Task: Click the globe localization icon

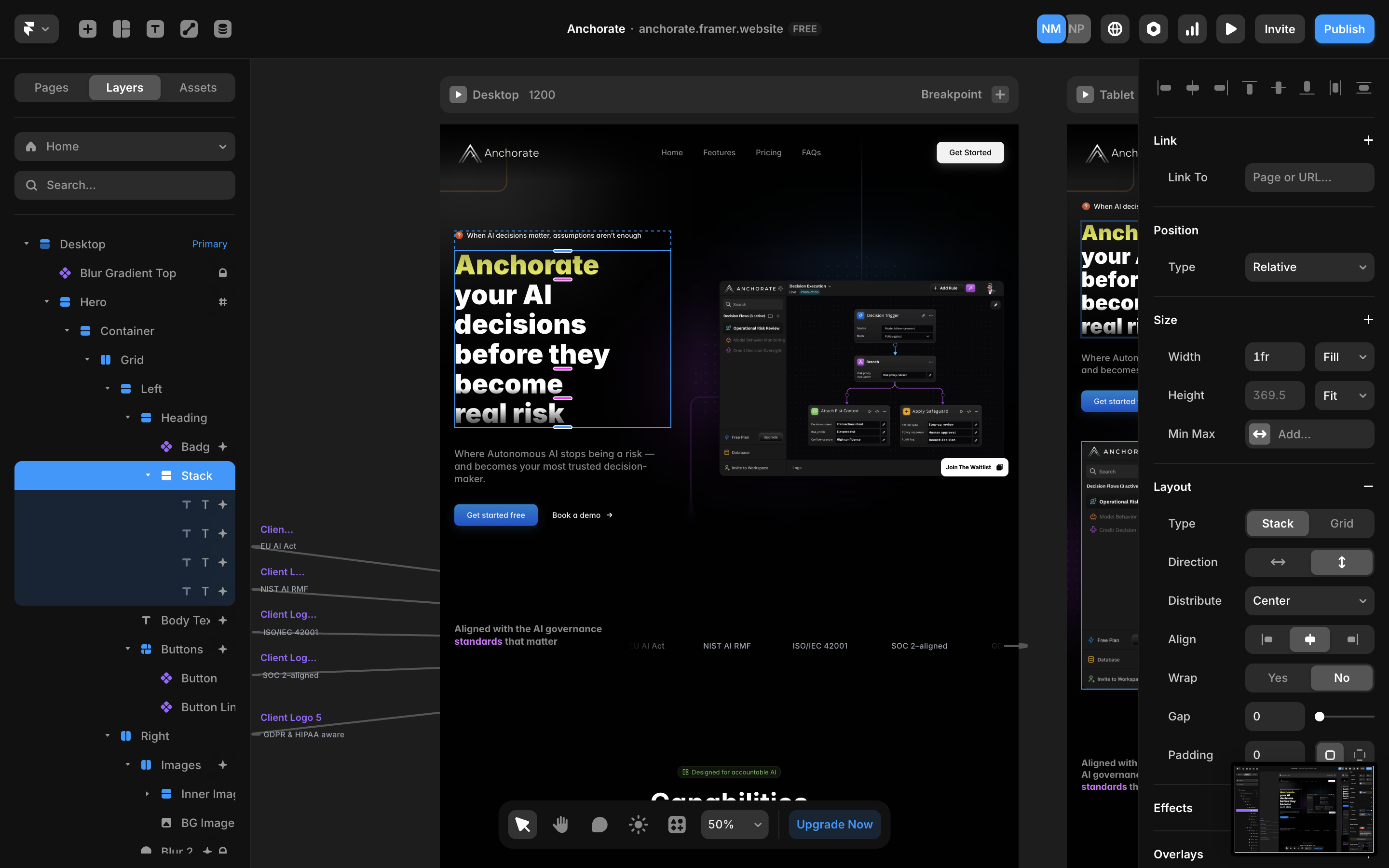Action: pyautogui.click(x=1115, y=29)
